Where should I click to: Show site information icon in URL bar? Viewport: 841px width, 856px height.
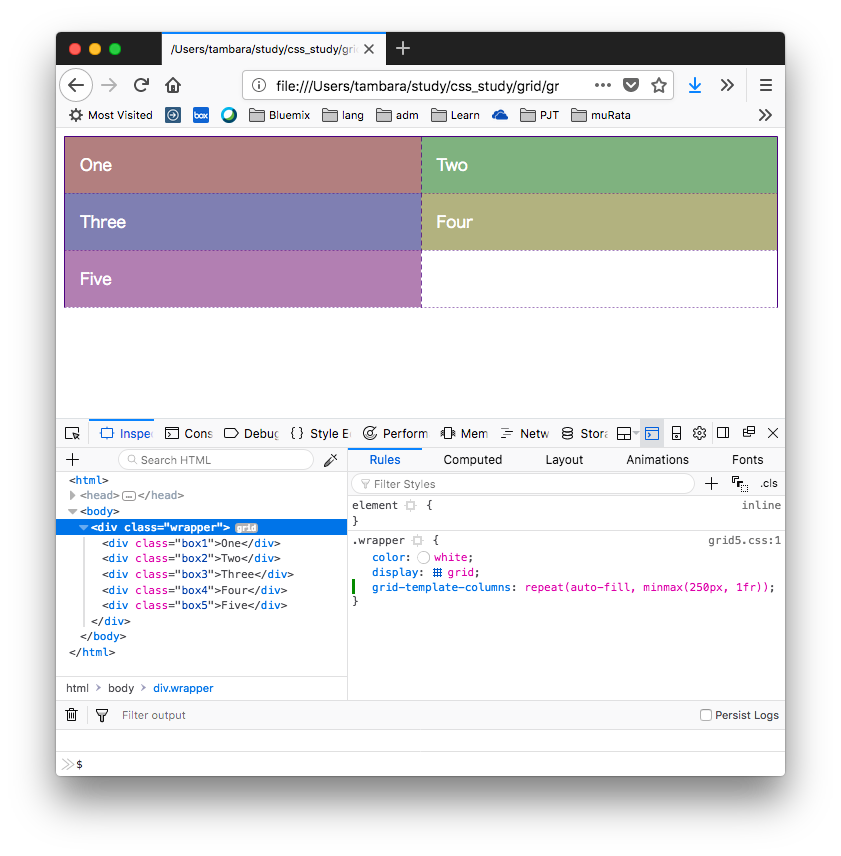click(259, 85)
